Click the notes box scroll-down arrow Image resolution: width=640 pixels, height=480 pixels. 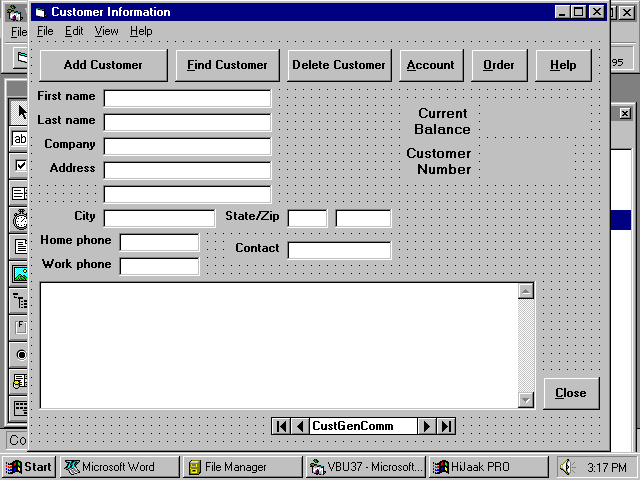pyautogui.click(x=526, y=400)
